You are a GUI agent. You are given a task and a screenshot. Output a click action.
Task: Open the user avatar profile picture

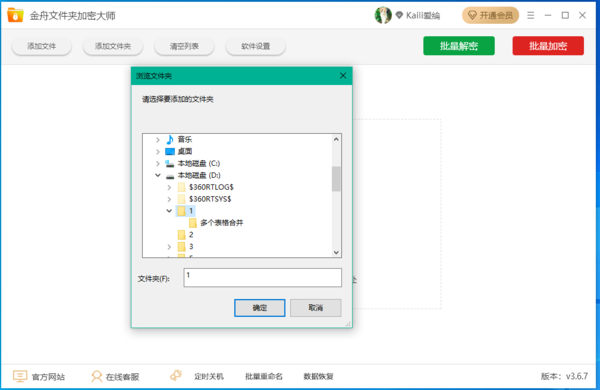383,15
